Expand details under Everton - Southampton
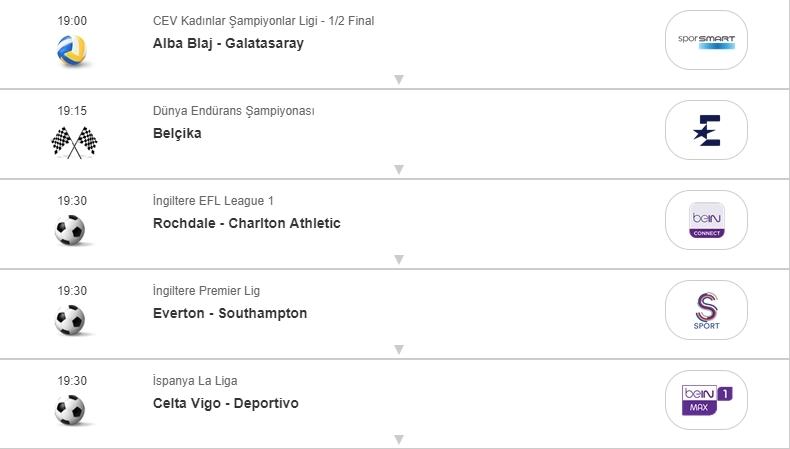The height and width of the screenshot is (449, 790). (x=398, y=350)
